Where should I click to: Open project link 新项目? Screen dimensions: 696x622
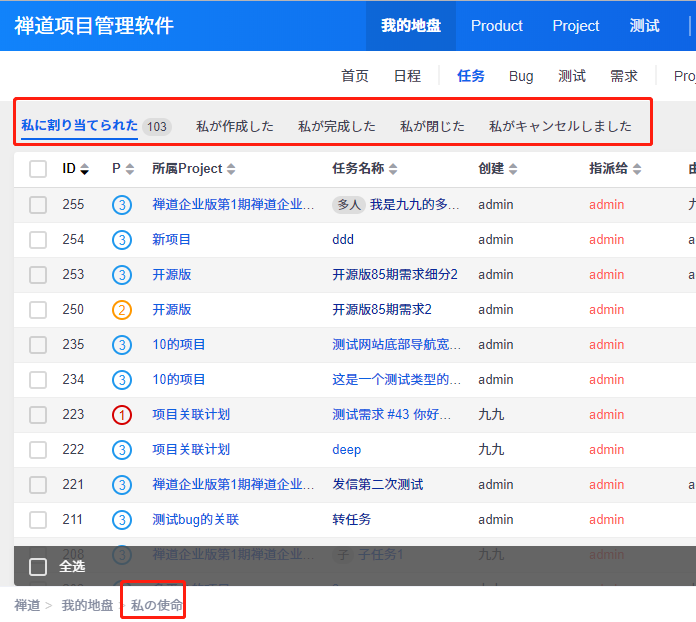172,239
